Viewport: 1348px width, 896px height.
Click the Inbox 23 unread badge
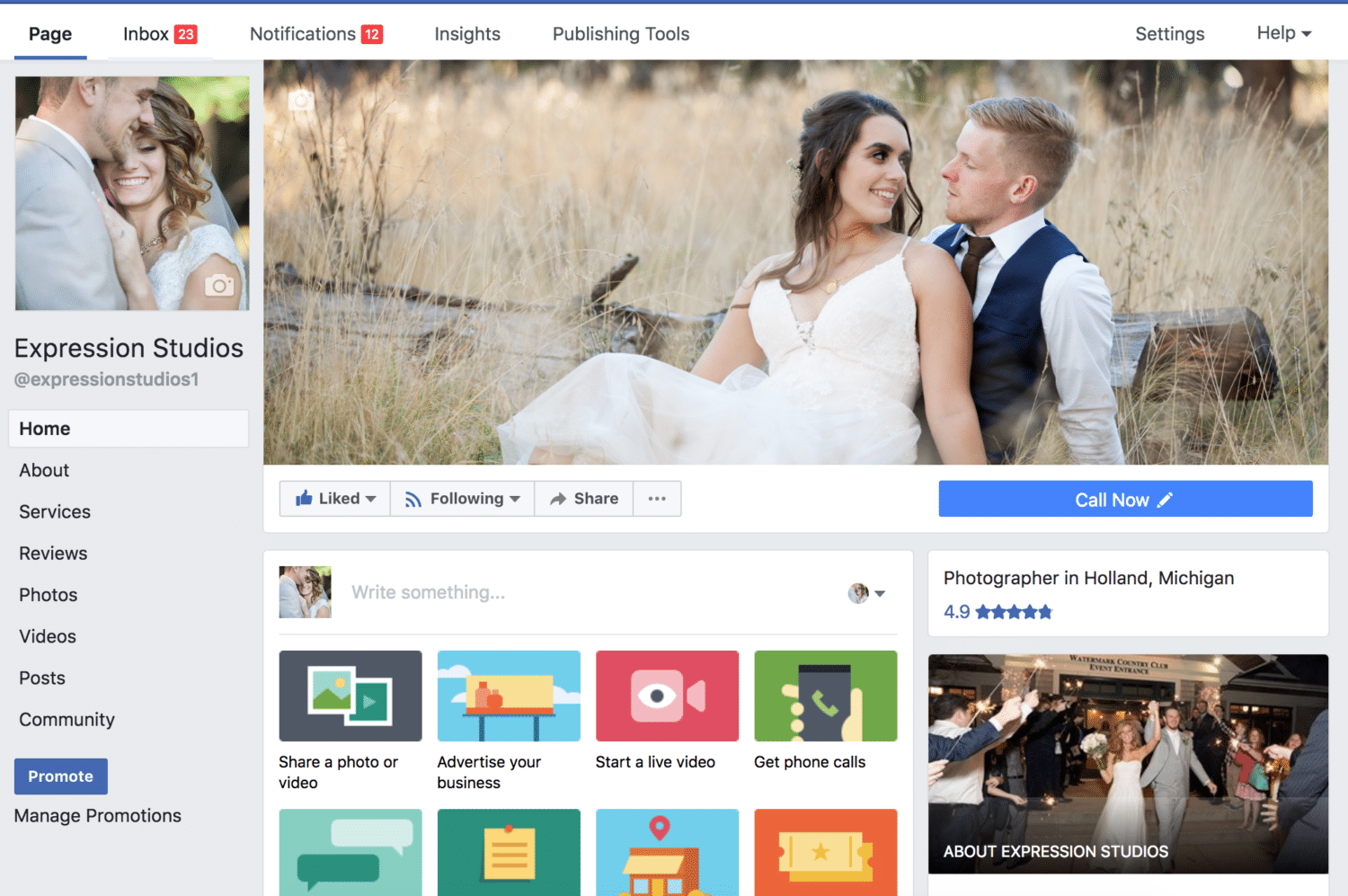tap(186, 34)
